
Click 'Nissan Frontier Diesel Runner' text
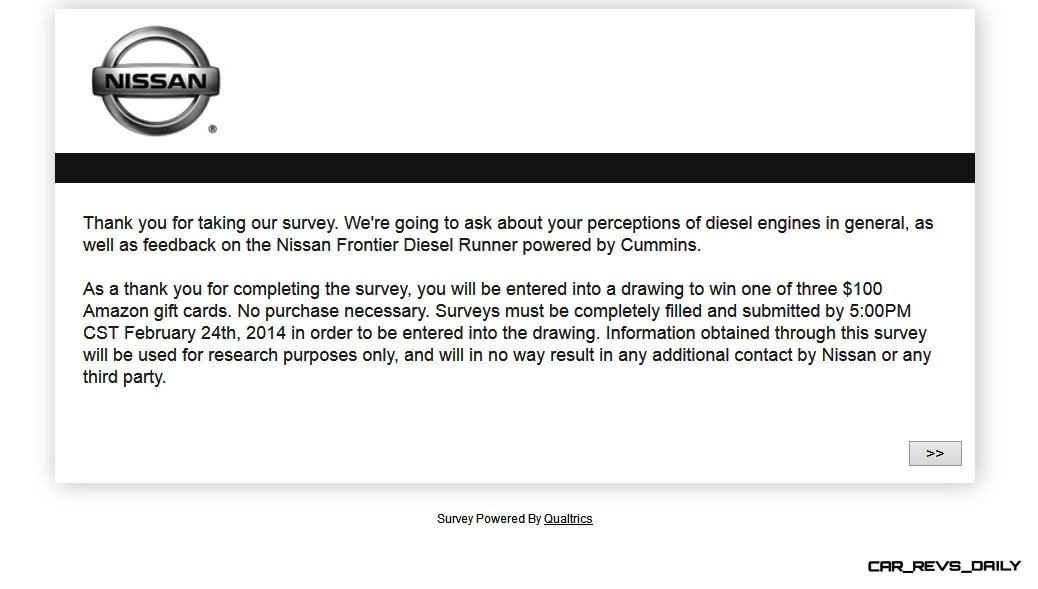coord(397,245)
